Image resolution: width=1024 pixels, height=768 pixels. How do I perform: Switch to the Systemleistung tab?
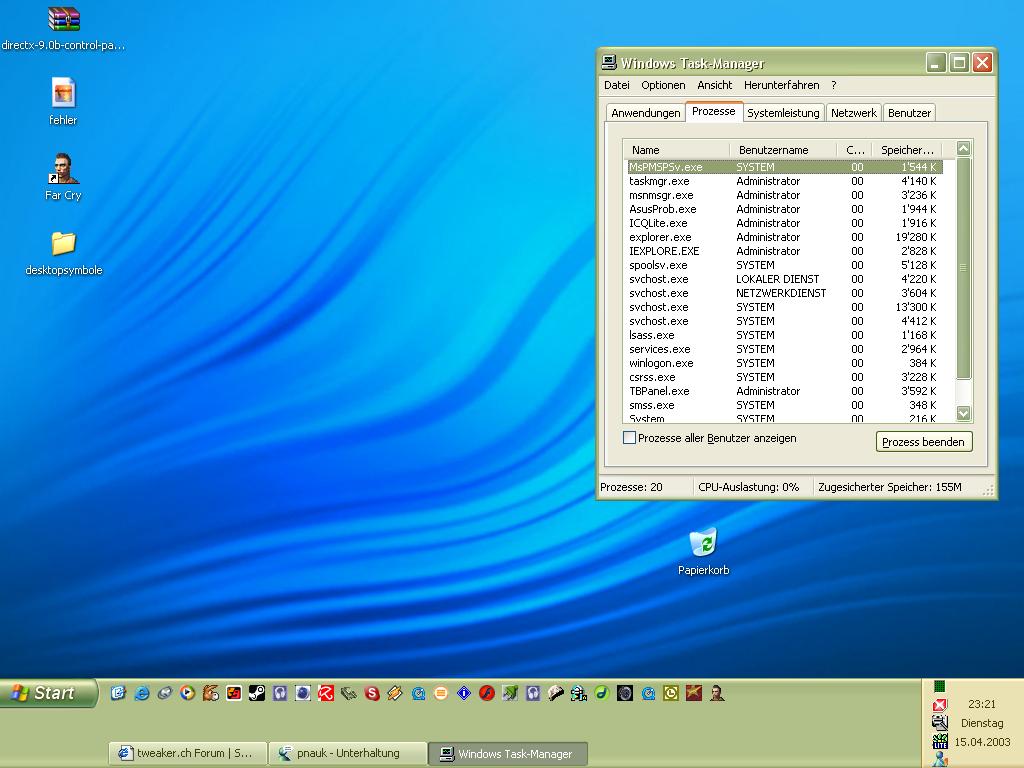coord(783,113)
